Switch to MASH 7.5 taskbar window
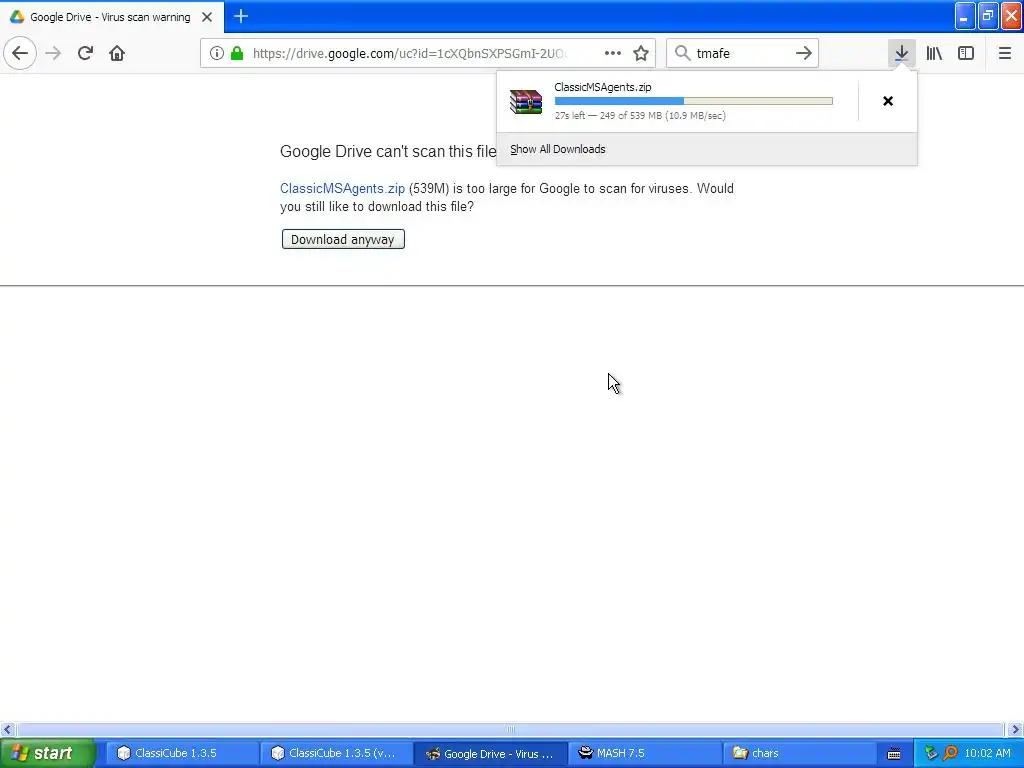 pos(645,753)
